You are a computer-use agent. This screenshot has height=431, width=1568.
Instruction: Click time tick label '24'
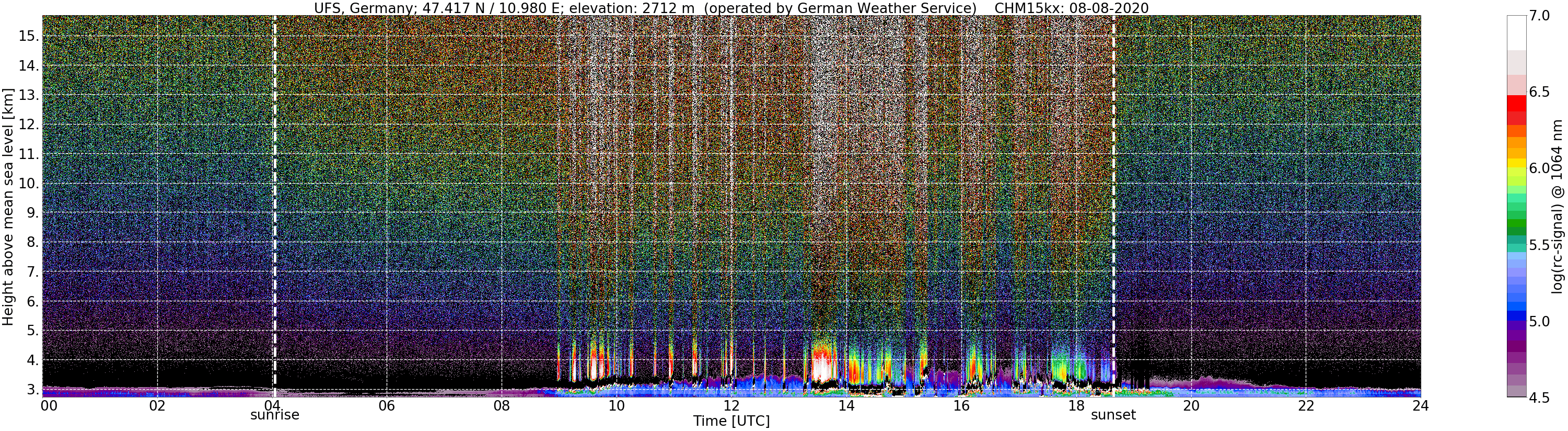(x=1421, y=405)
